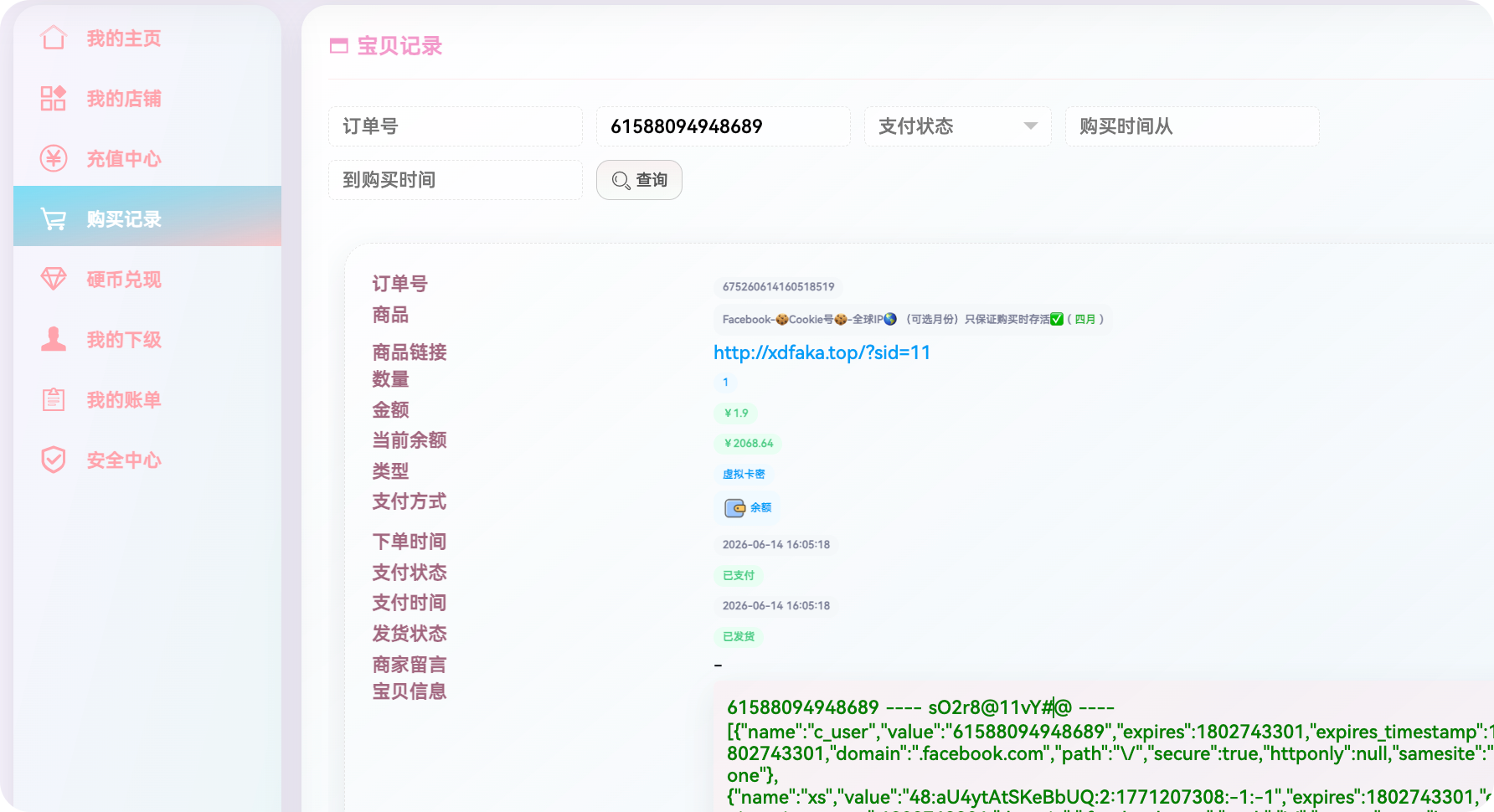Open 我的账单 from sidebar
Screen dimensions: 1494x812
pos(147,399)
